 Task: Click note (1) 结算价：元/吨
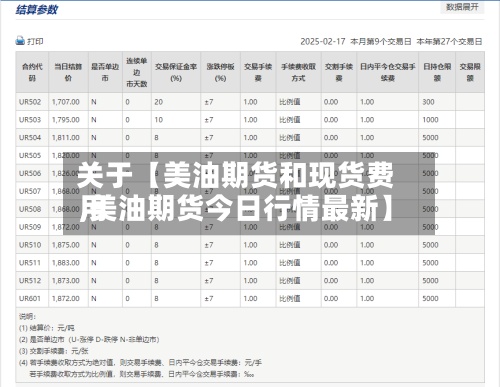(x=47, y=328)
